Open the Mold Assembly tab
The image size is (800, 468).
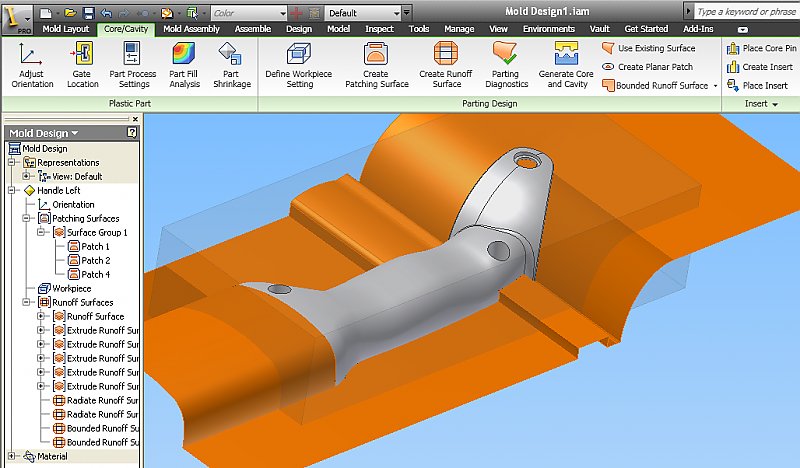click(x=191, y=29)
